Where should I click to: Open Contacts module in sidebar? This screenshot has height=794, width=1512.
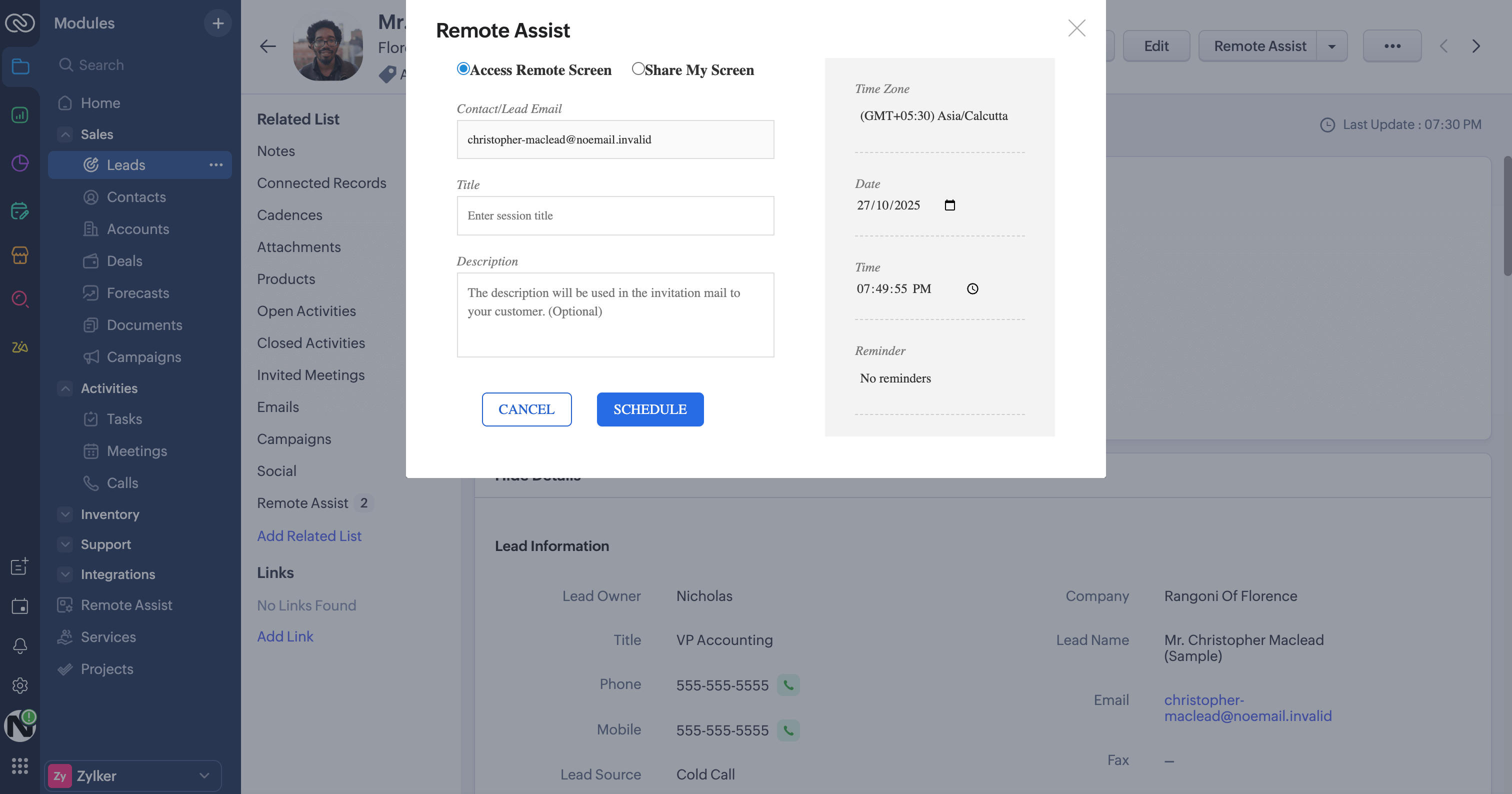click(136, 197)
